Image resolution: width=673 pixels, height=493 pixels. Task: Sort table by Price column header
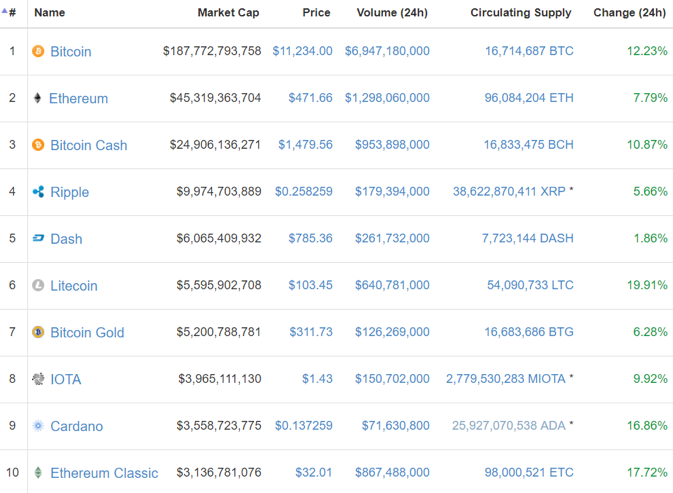[x=316, y=12]
